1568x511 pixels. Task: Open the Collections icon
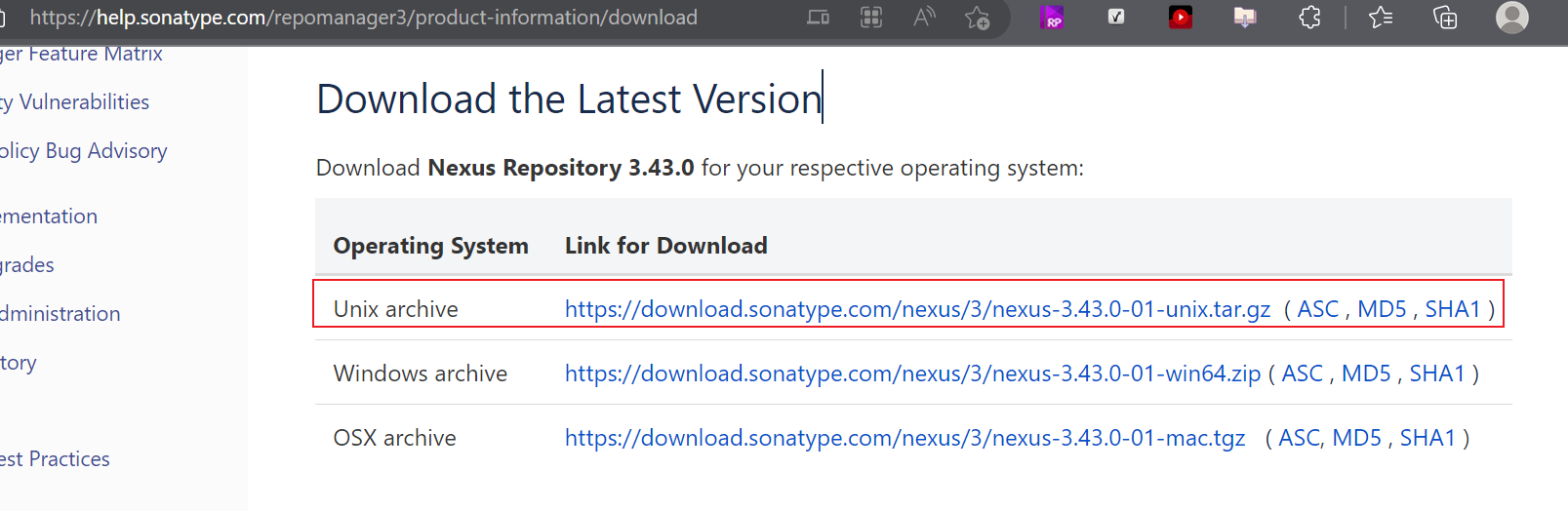point(1445,17)
